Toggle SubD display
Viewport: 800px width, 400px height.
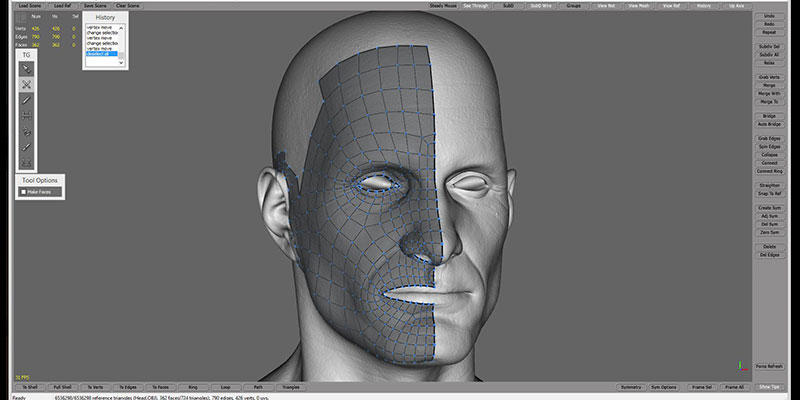click(x=509, y=6)
